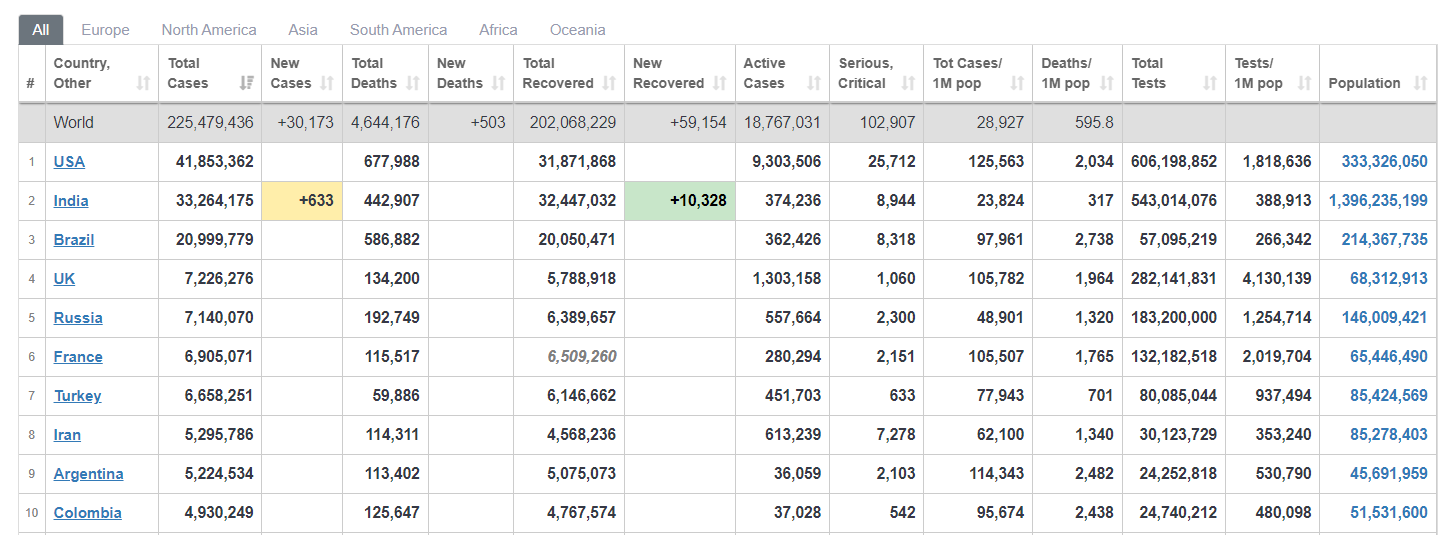Viewport: 1443px width, 535px height.
Task: Switch to the Oceania tab
Action: pyautogui.click(x=577, y=30)
